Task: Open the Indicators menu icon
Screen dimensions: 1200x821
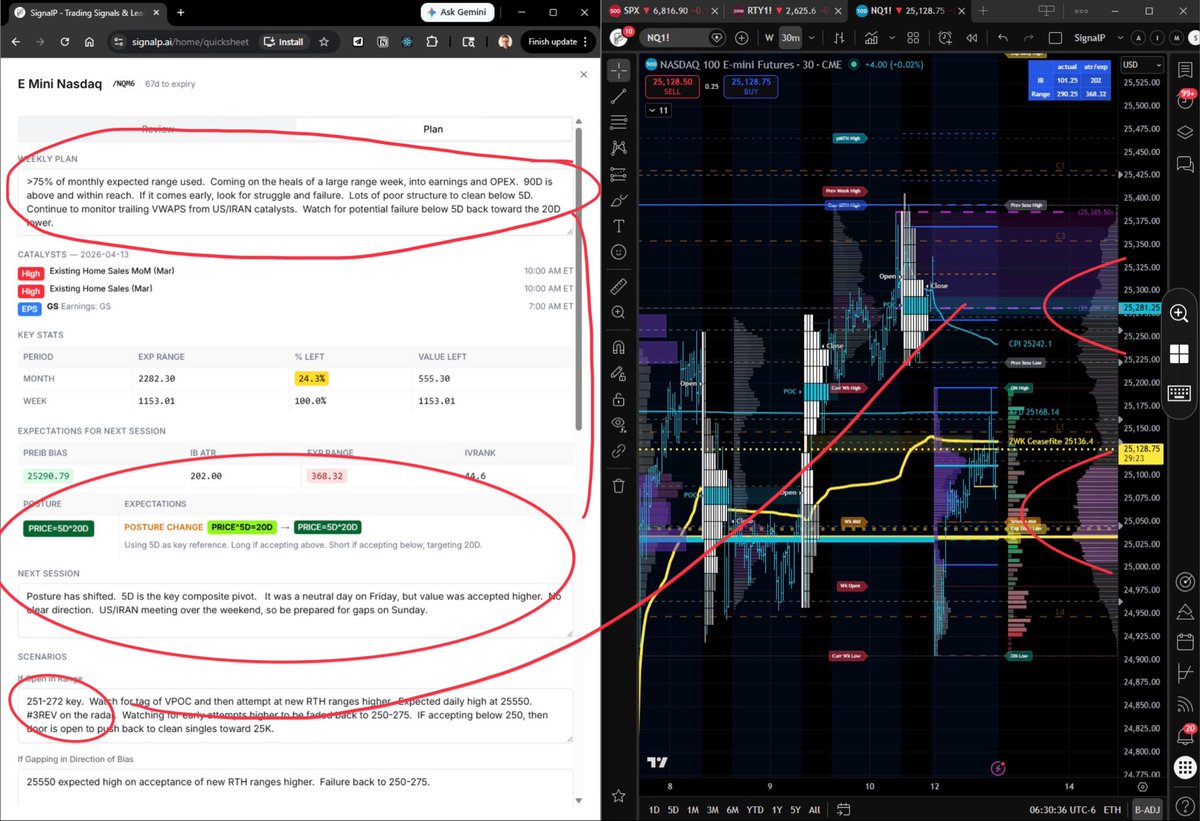Action: click(871, 38)
